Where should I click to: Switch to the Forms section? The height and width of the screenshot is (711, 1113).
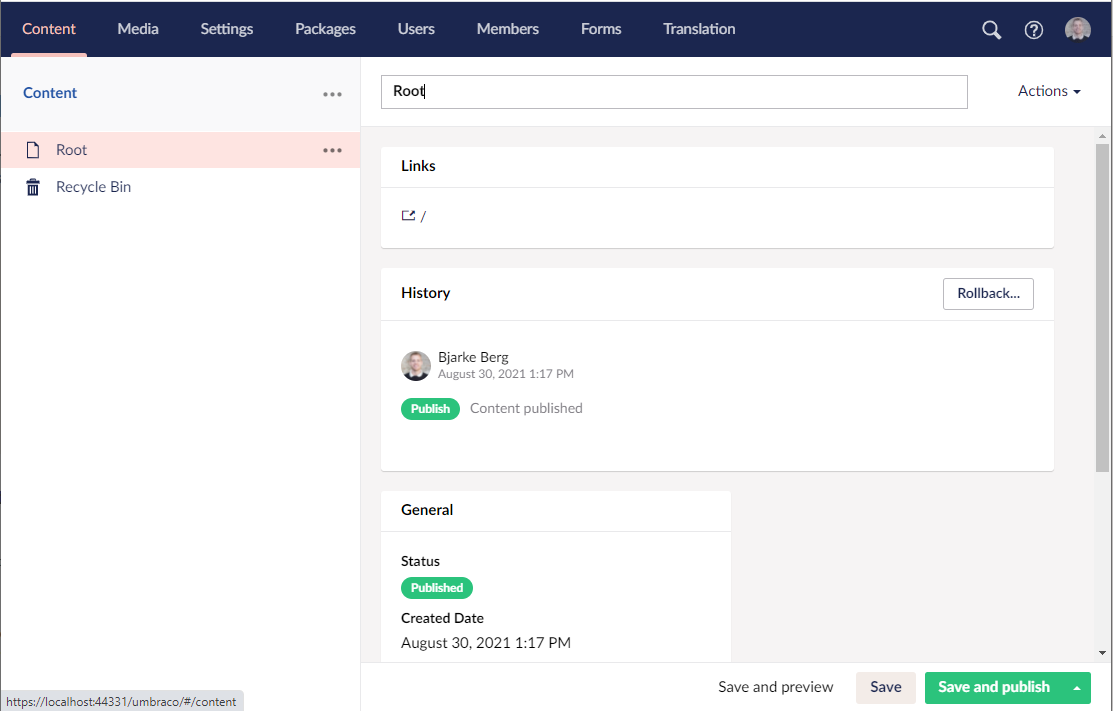coord(600,29)
